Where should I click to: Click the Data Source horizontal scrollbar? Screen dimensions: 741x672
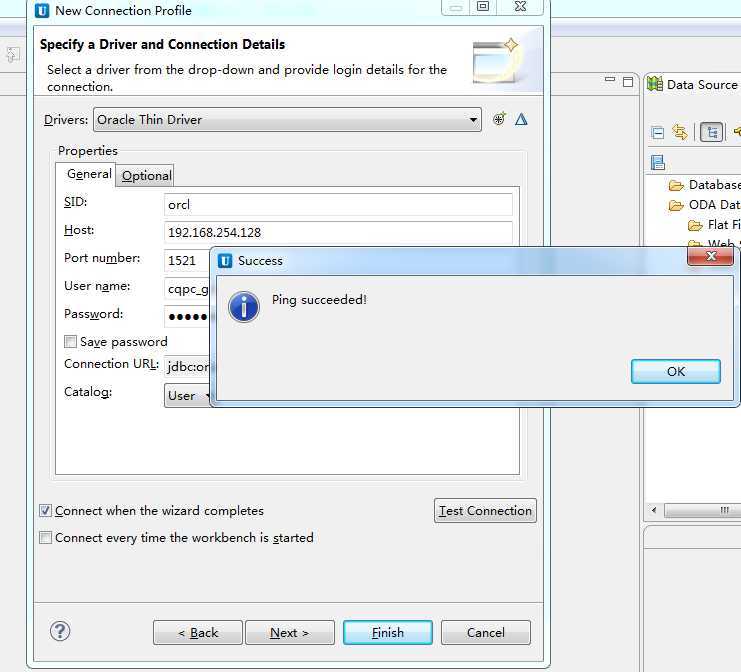pos(702,510)
